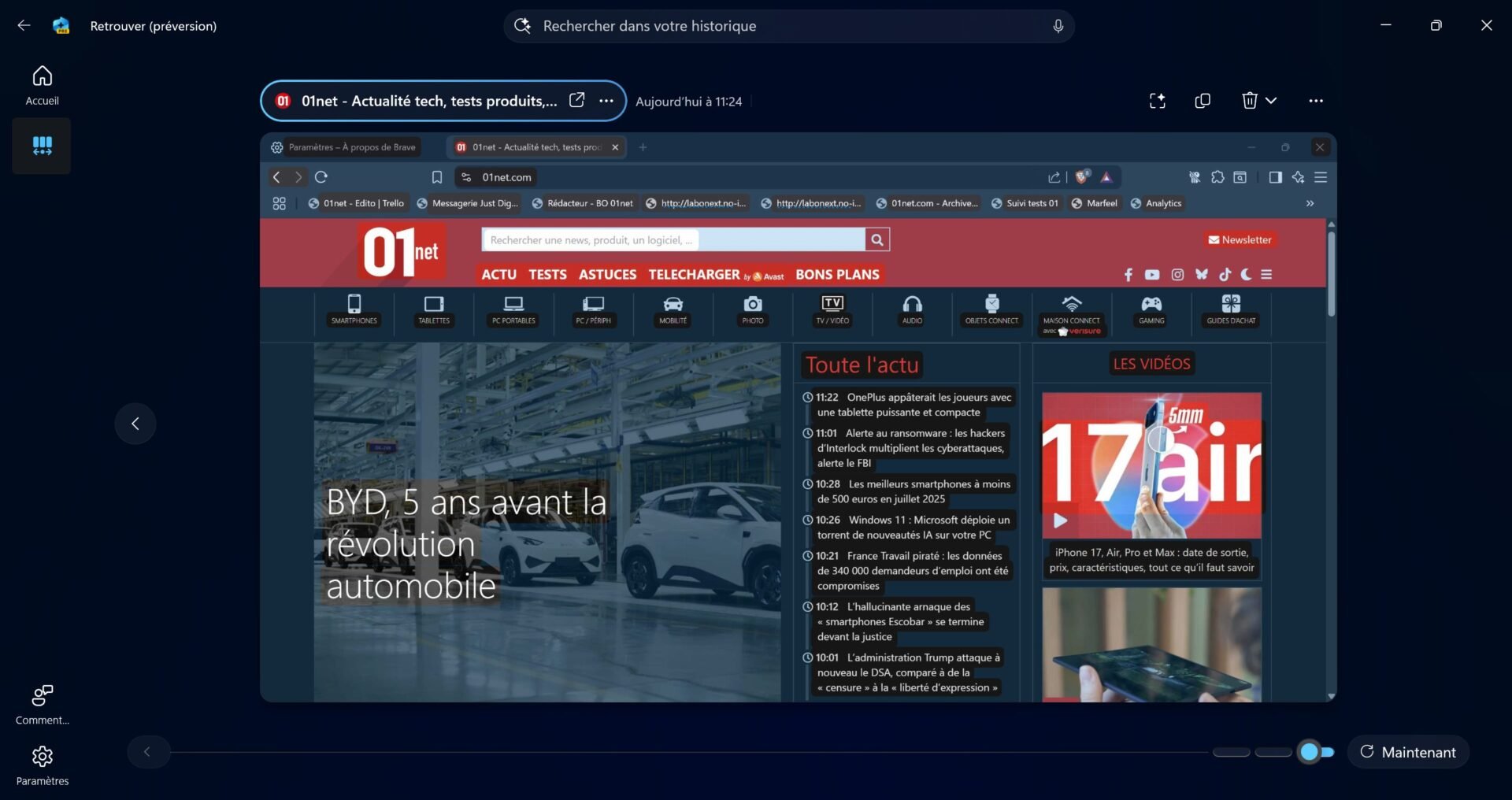Image resolution: width=1512 pixels, height=800 pixels.
Task: Open the PC PORTABLES category
Action: pos(513,310)
